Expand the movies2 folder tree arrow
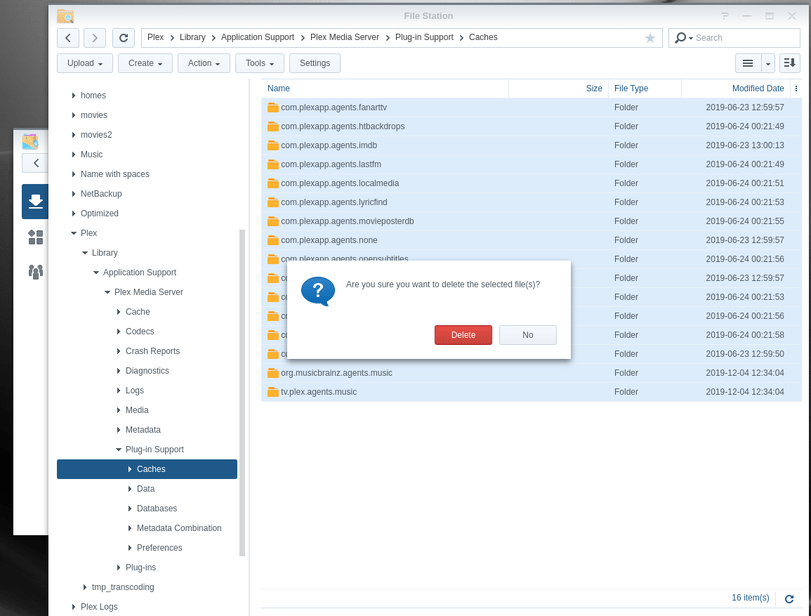811x616 pixels. tap(73, 135)
